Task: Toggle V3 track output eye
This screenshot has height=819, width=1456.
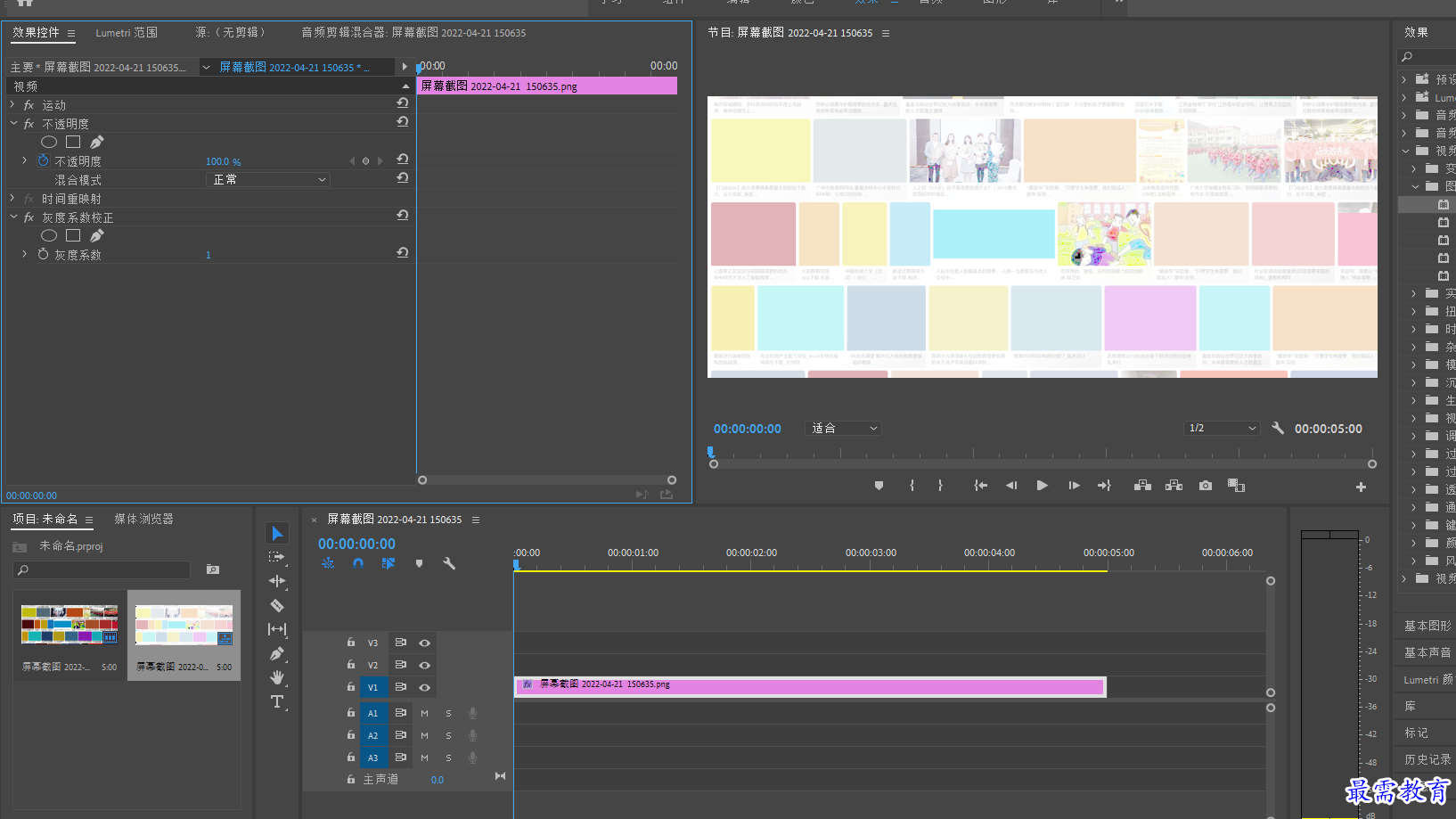Action: [425, 643]
